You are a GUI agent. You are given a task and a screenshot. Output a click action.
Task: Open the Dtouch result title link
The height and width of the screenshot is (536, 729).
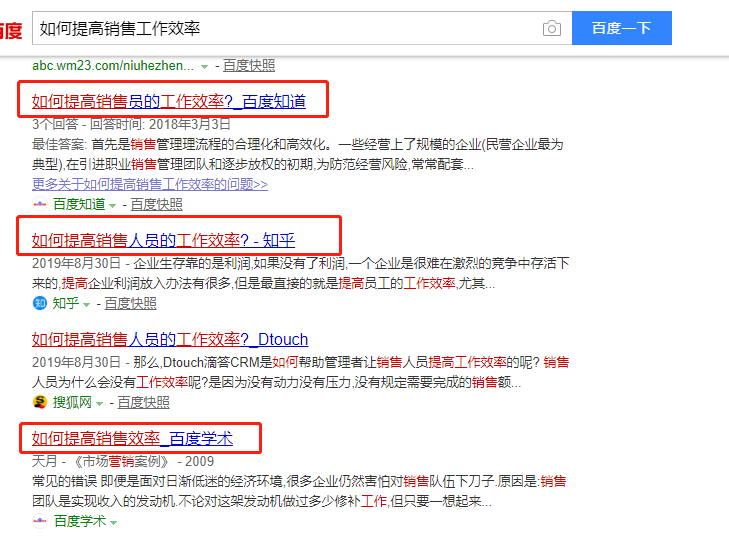pos(170,339)
